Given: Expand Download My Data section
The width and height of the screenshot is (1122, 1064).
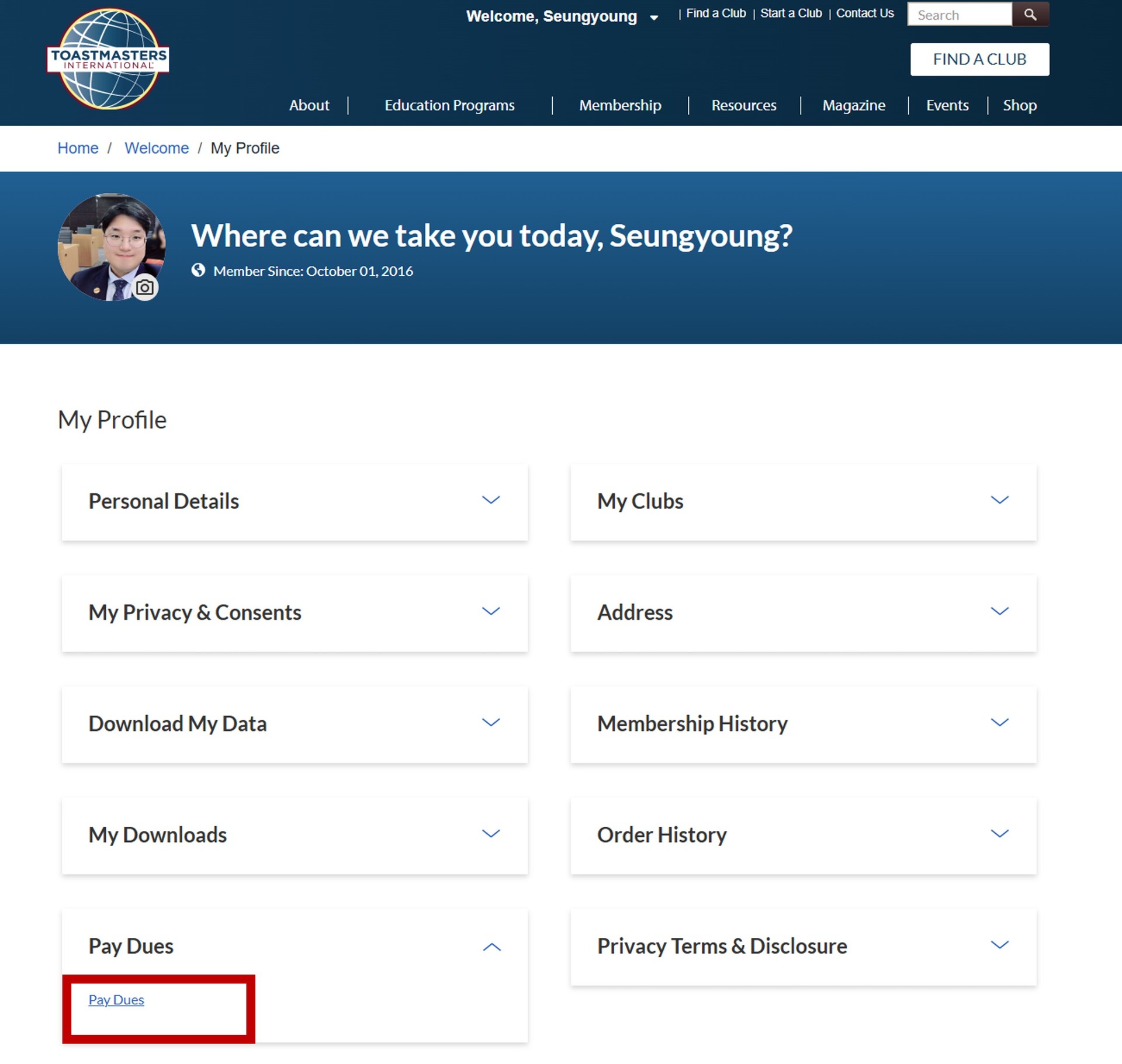Looking at the screenshot, I should pos(295,723).
